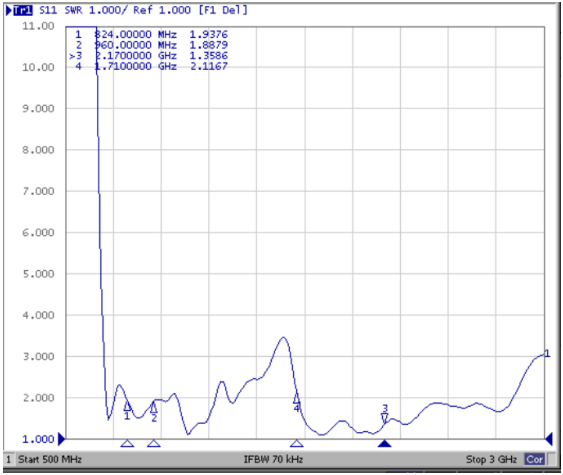Select marker 1 triangle on the trace

(x=127, y=406)
